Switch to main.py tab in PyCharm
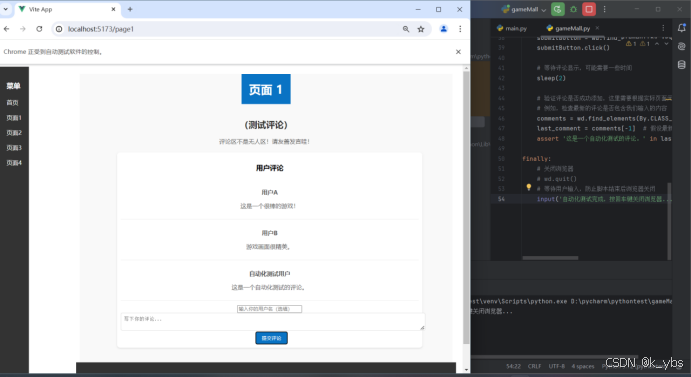 pos(512,28)
